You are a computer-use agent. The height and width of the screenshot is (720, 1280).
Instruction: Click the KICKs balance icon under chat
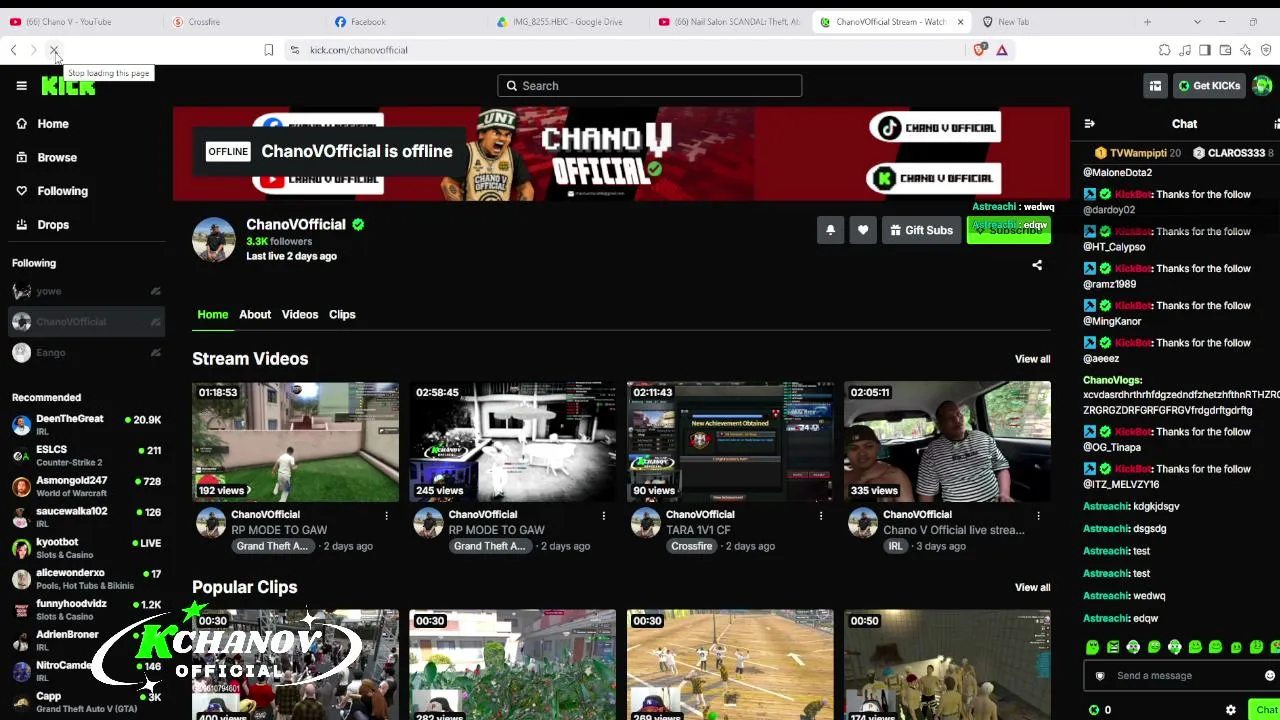pos(1094,710)
